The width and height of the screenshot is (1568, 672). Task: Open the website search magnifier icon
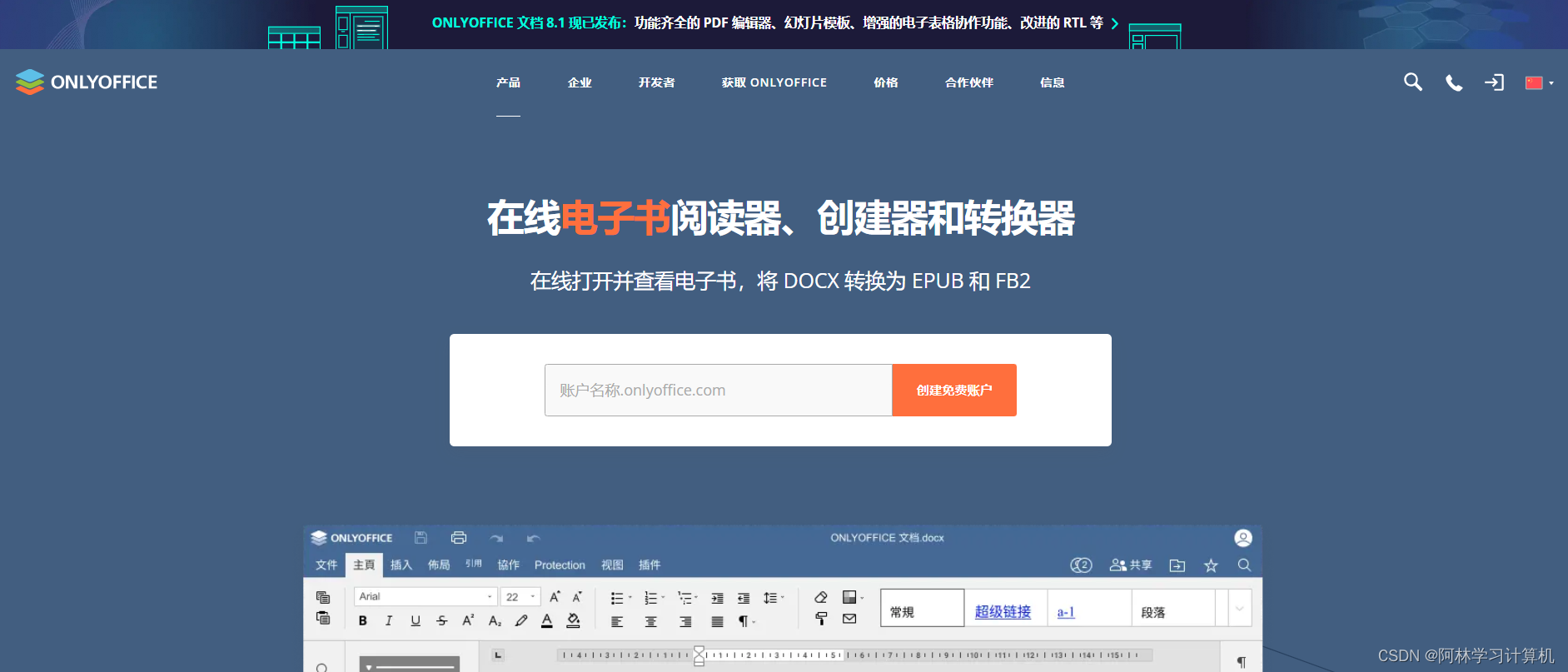pyautogui.click(x=1412, y=82)
